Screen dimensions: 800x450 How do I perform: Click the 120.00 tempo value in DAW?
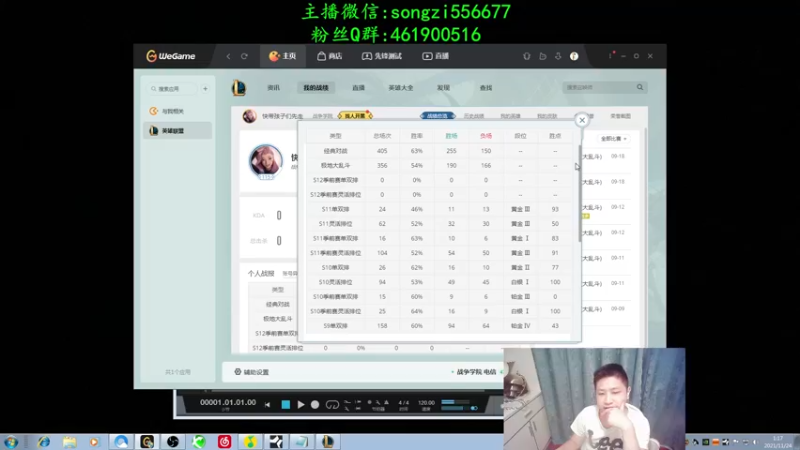tap(426, 403)
